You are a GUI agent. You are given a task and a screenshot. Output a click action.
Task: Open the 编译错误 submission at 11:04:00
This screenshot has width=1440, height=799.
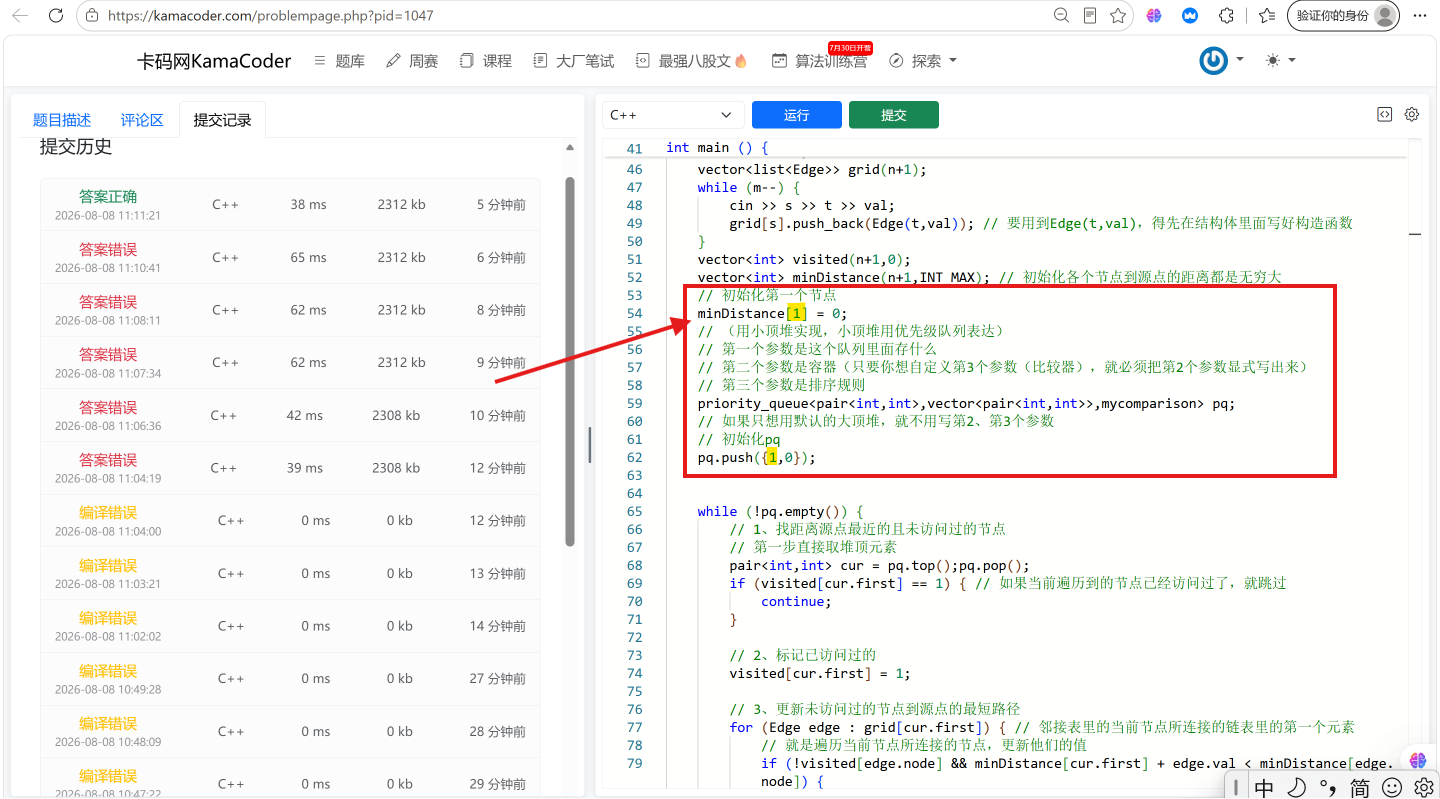(290, 521)
